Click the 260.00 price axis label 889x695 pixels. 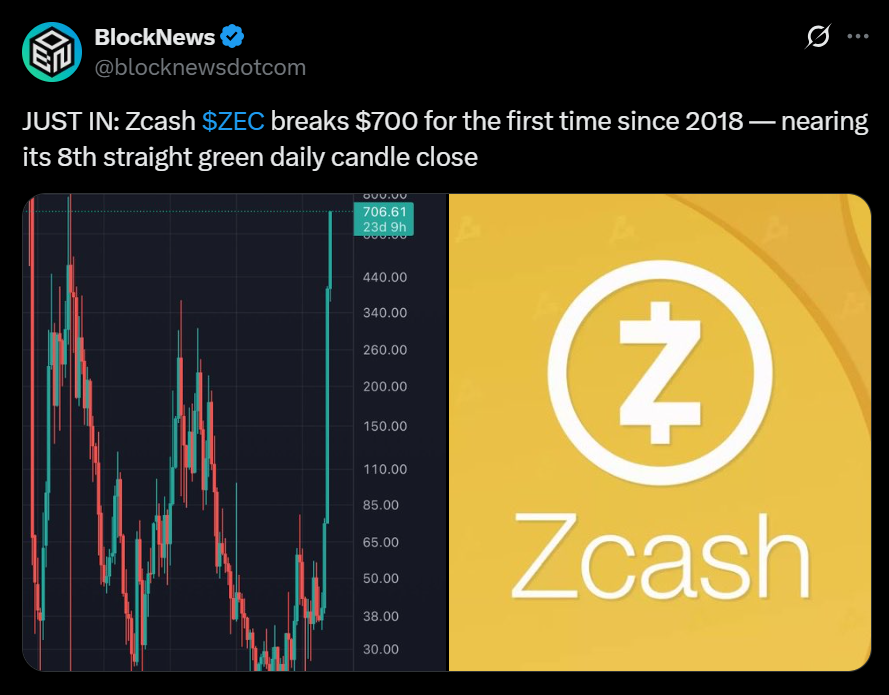[x=385, y=350]
